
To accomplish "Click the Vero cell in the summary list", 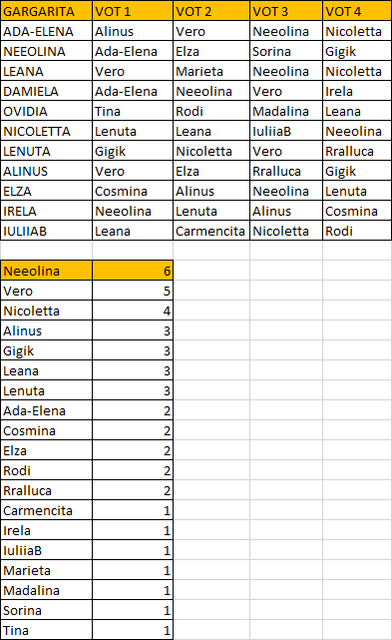I will 46,291.
